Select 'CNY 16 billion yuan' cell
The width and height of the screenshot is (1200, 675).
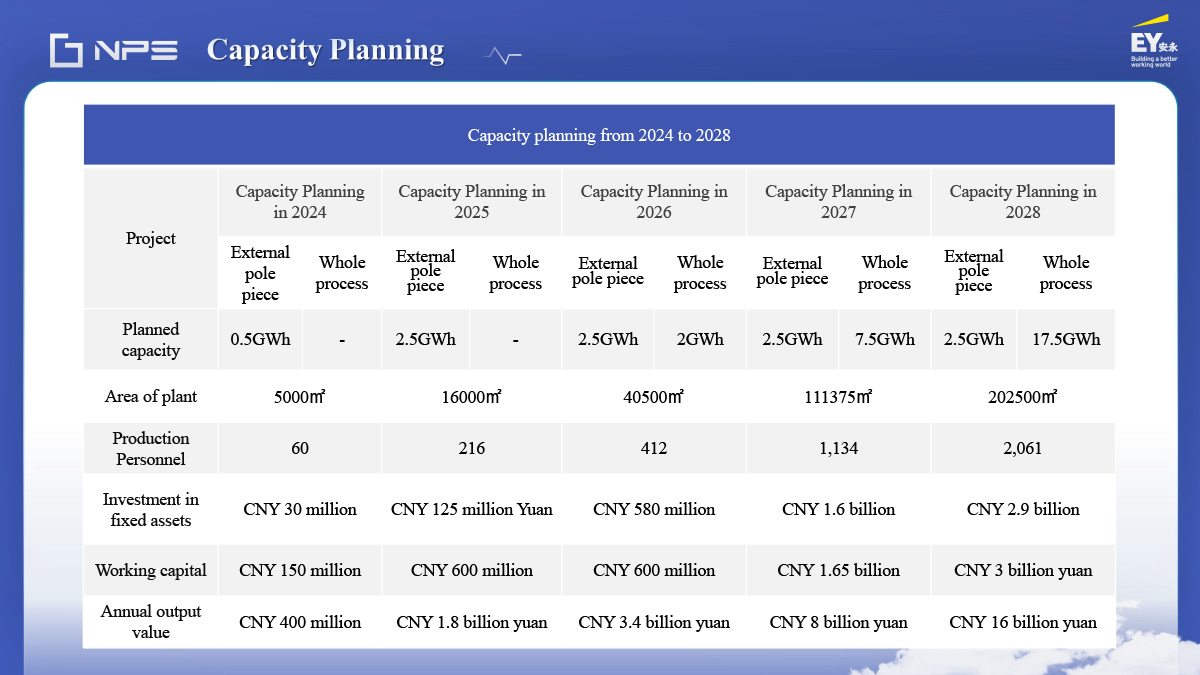tap(1023, 622)
